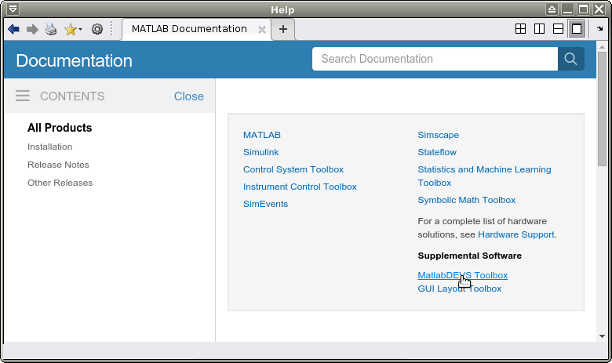
Task: Expand the dock actions arrow at toolbar end
Action: pos(600,29)
